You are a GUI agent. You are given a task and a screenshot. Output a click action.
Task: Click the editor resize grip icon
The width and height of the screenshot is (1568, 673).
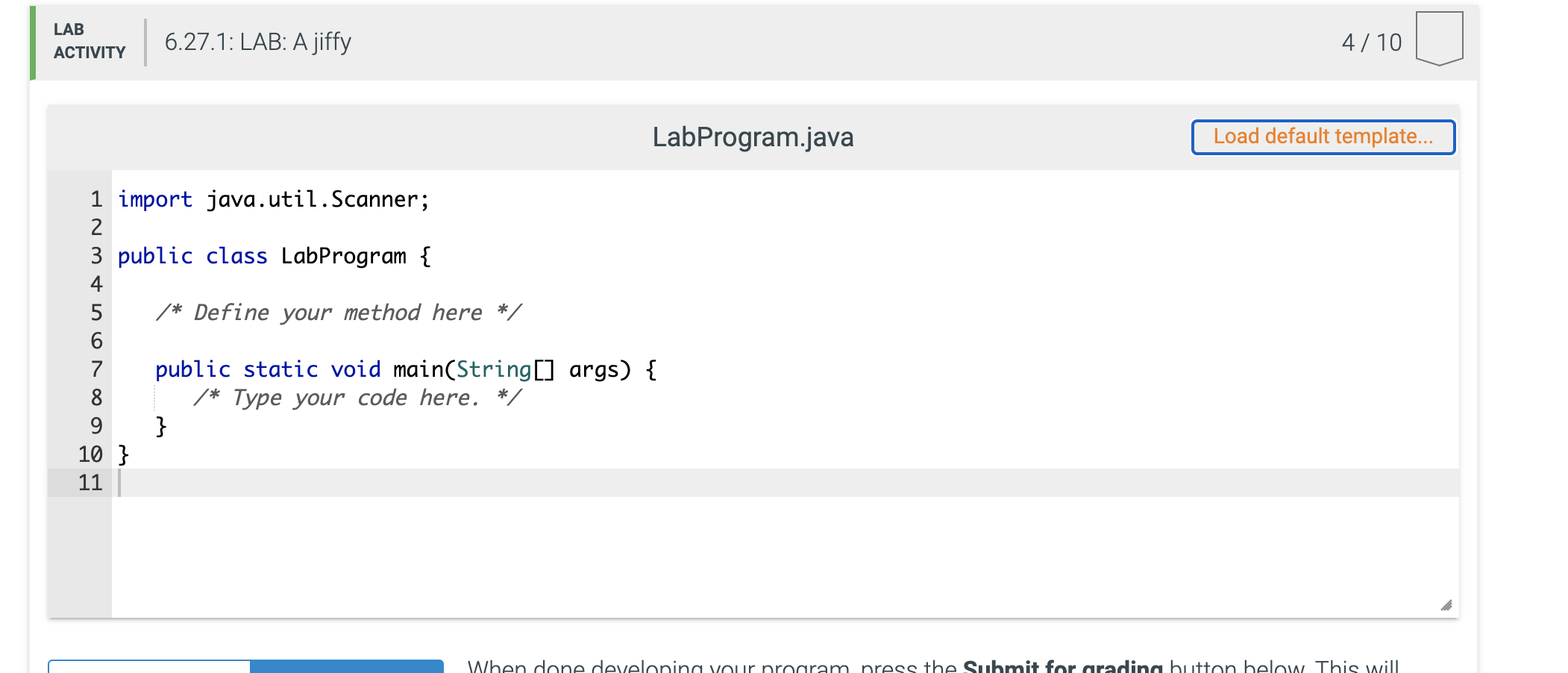click(1446, 605)
